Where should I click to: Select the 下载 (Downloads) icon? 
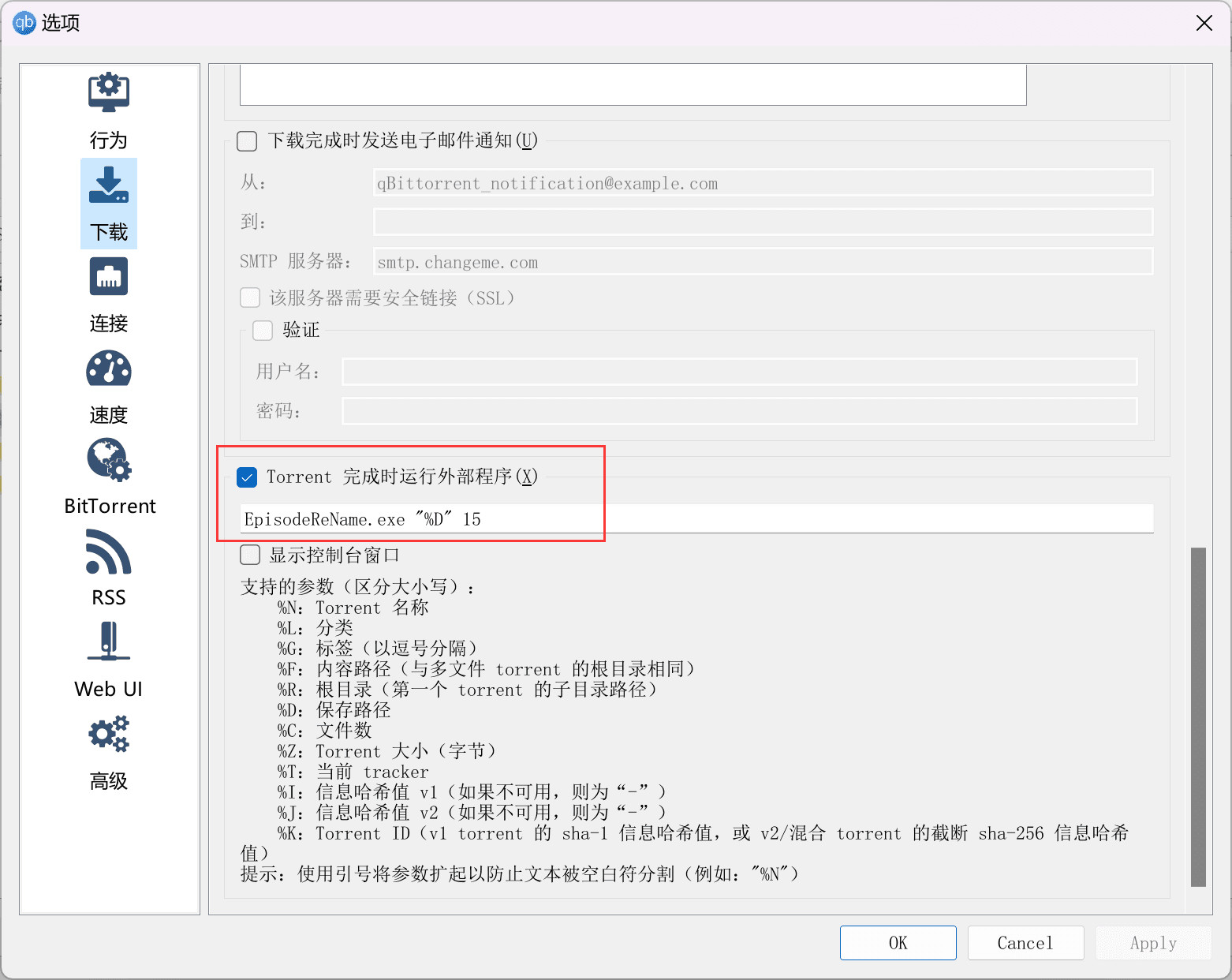(109, 185)
